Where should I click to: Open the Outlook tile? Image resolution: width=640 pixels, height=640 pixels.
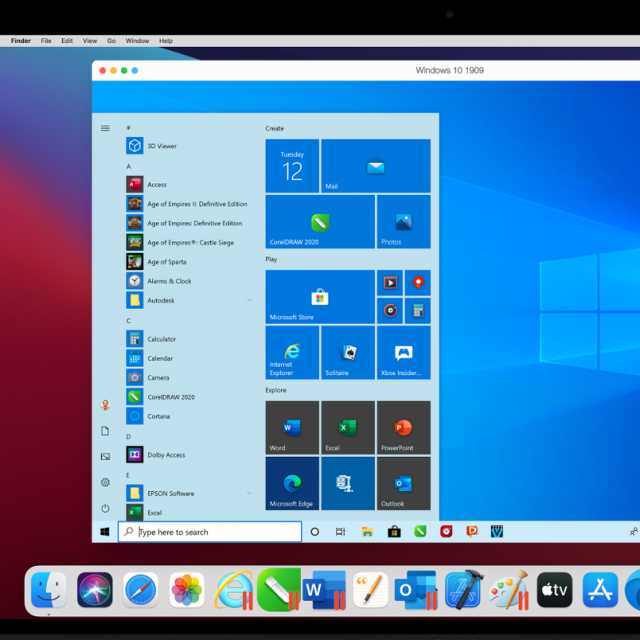click(x=404, y=483)
